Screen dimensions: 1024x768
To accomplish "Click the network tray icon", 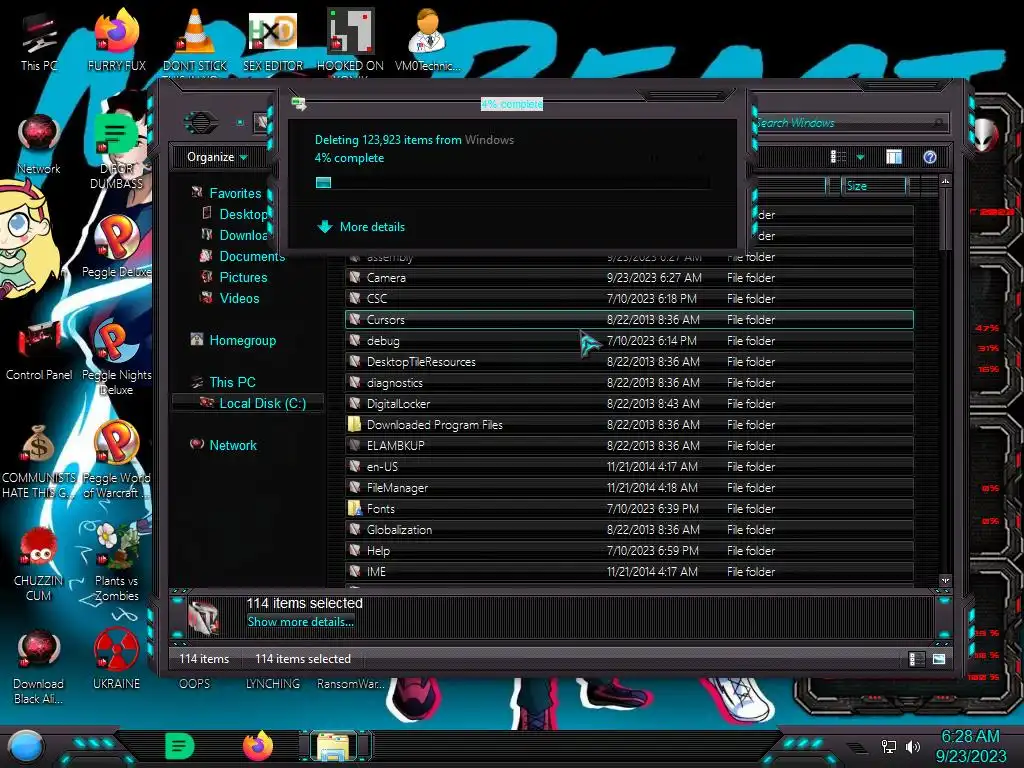I will tap(889, 746).
